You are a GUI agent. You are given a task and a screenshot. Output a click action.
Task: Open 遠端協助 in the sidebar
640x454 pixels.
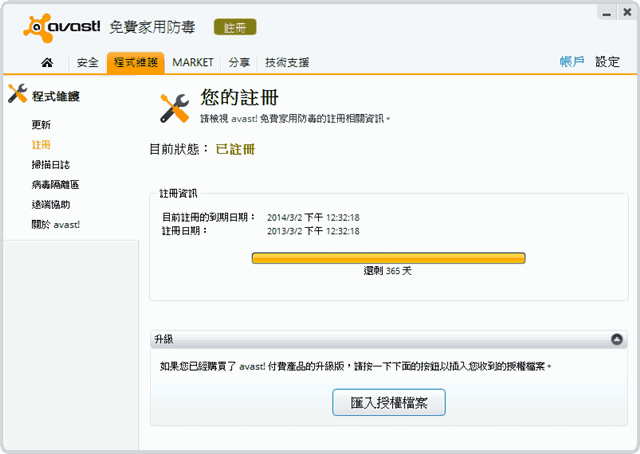pyautogui.click(x=51, y=205)
